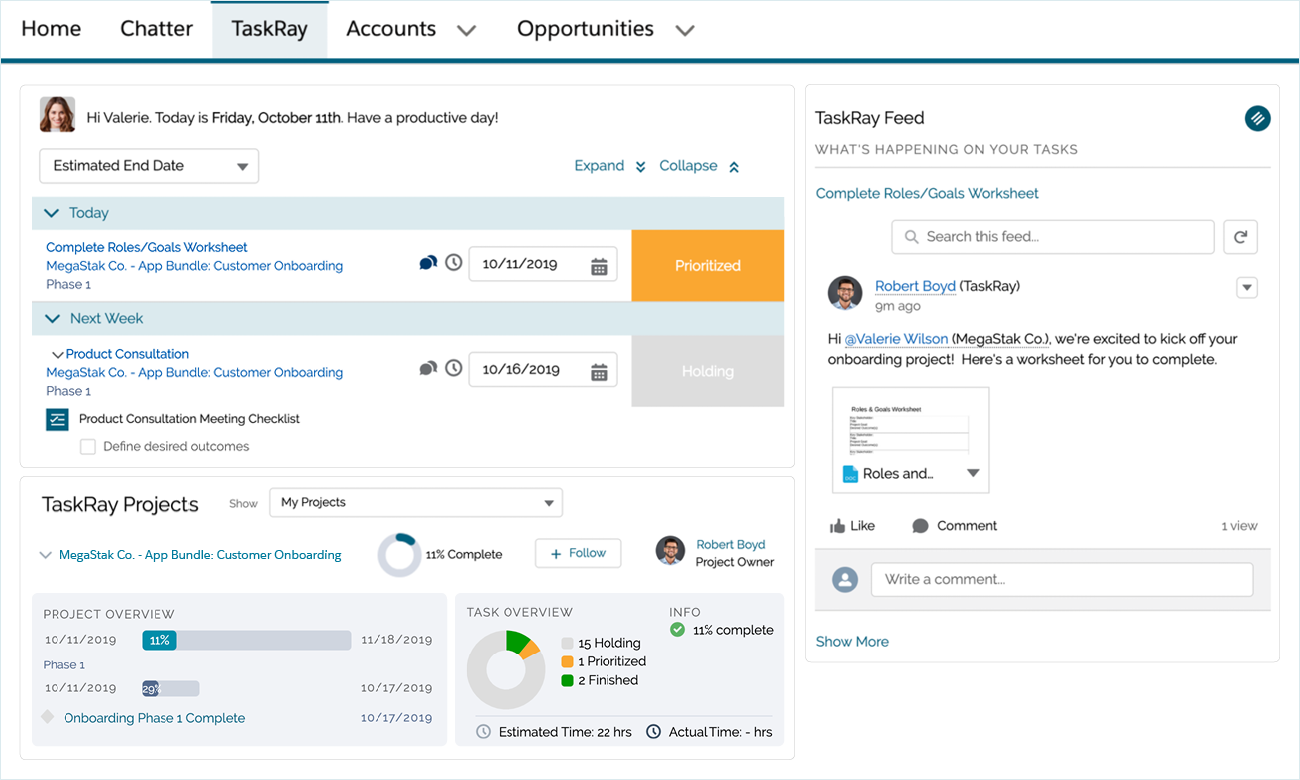Follow the MegaStak project
This screenshot has height=780, width=1300.
pos(578,553)
